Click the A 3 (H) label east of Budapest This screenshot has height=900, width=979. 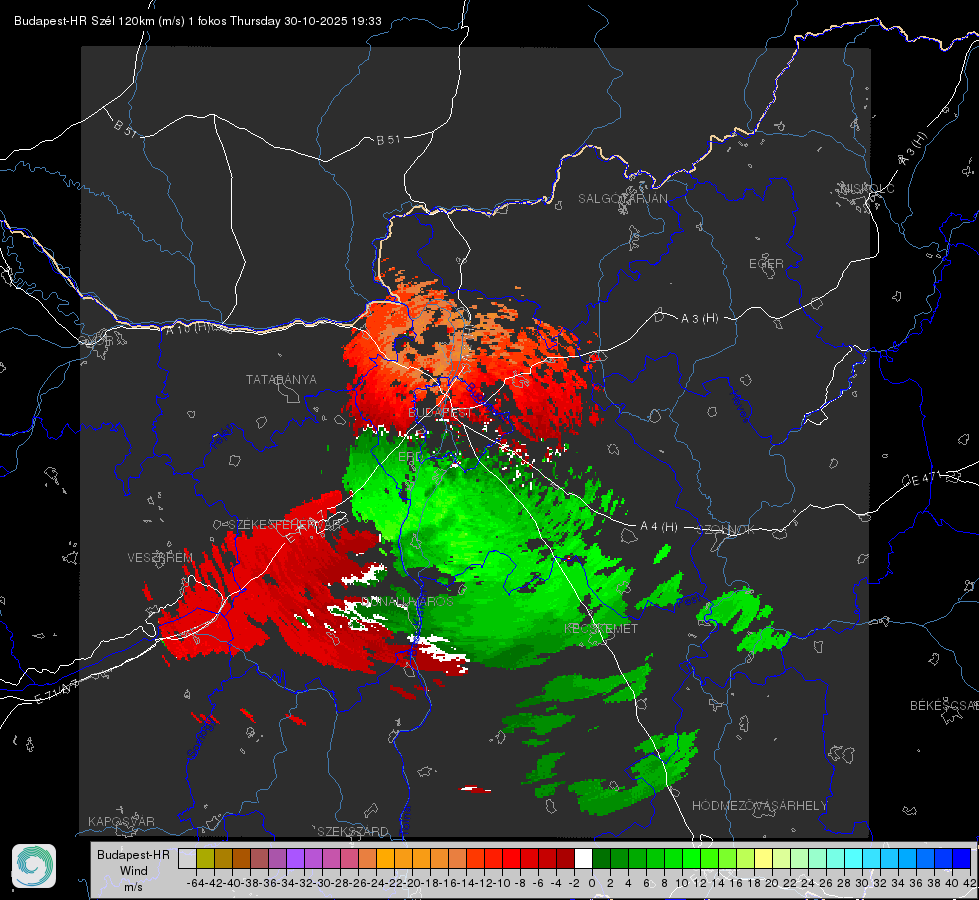pos(699,319)
